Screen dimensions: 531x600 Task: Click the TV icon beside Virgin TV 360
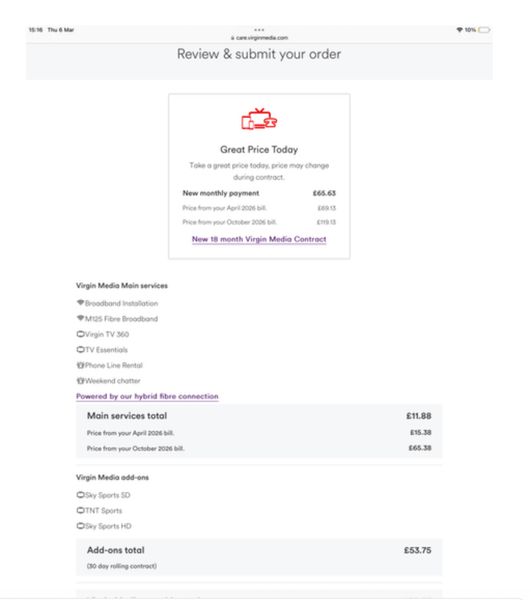click(80, 334)
